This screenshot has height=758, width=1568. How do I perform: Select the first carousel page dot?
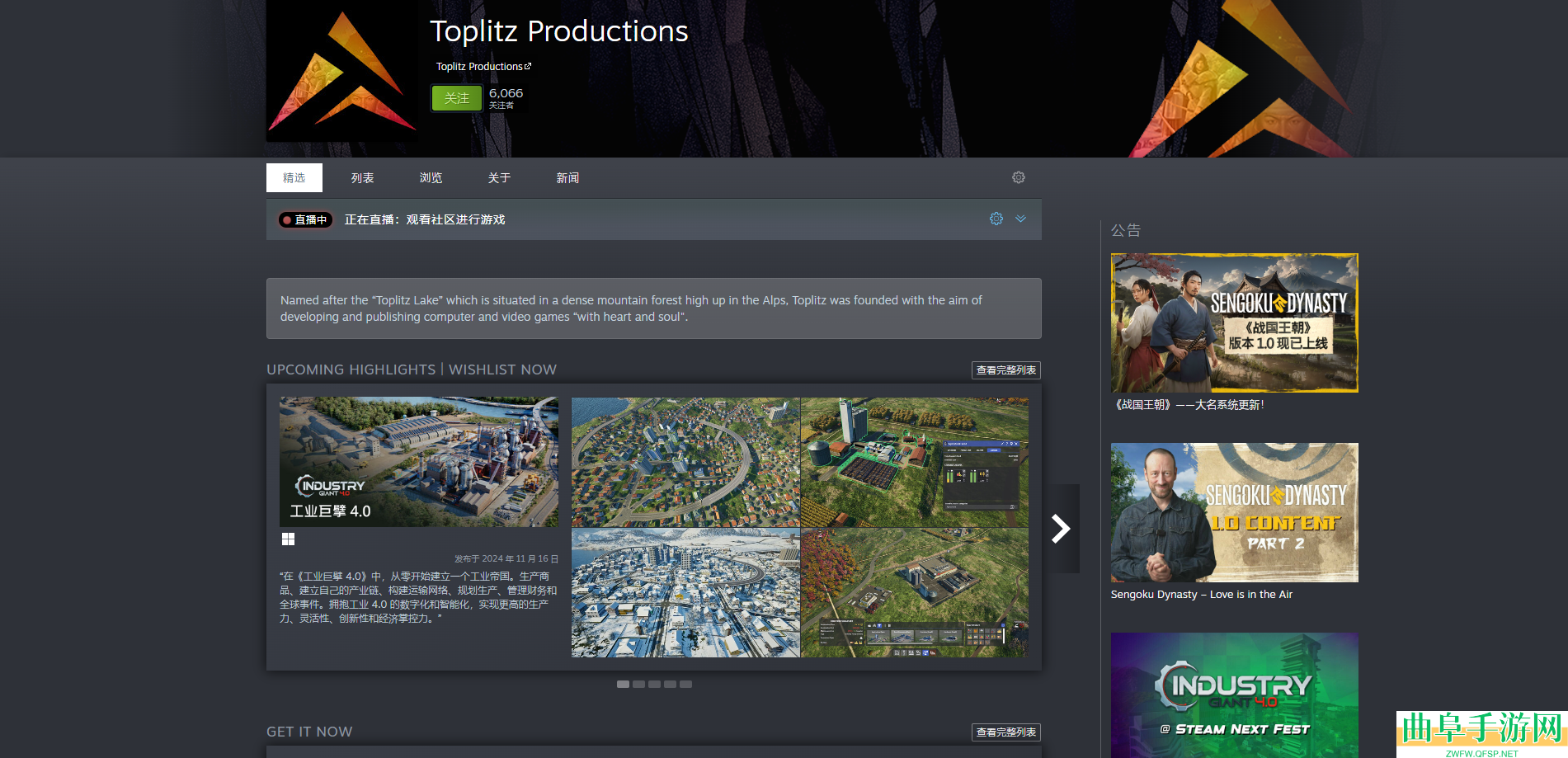pos(623,685)
